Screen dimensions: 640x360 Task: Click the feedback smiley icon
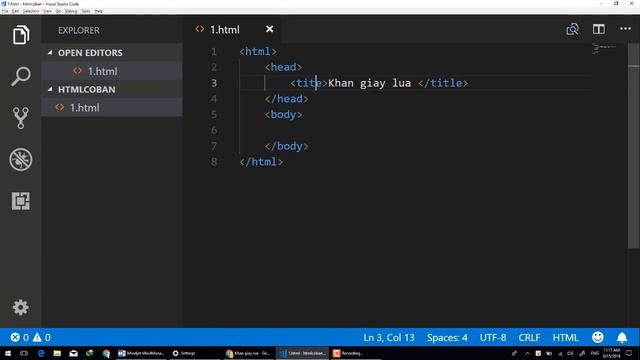click(598, 337)
